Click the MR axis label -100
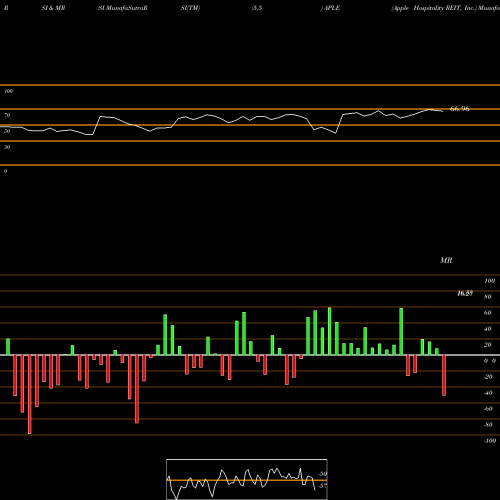 point(490,441)
